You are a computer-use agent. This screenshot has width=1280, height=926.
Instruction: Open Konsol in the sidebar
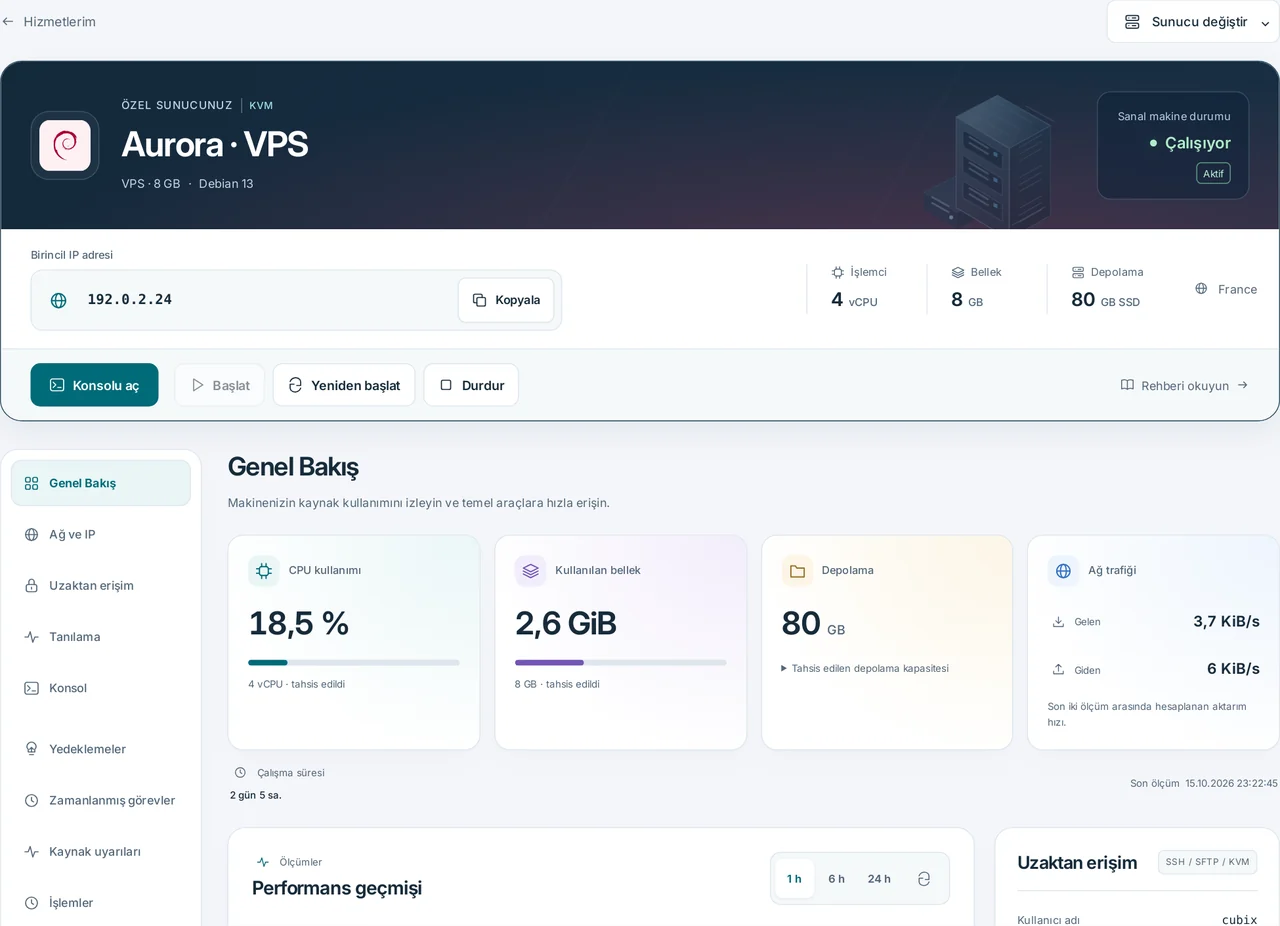tap(101, 688)
